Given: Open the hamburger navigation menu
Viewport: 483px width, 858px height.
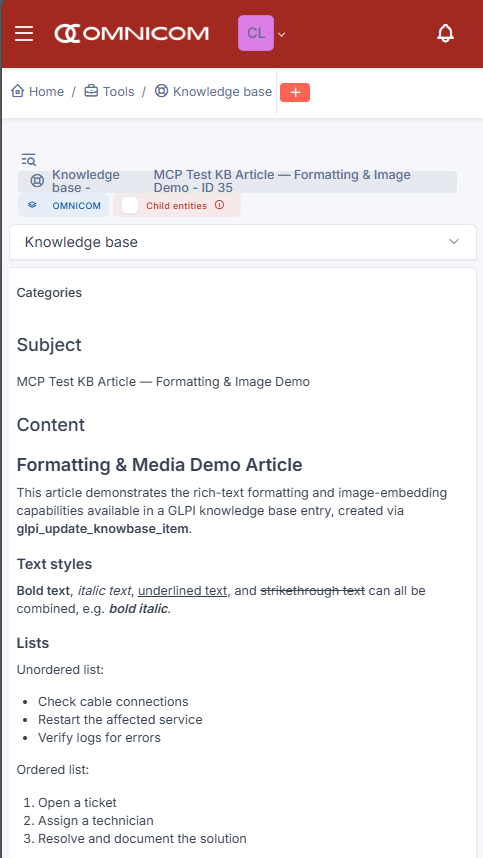Looking at the screenshot, I should 24,33.
